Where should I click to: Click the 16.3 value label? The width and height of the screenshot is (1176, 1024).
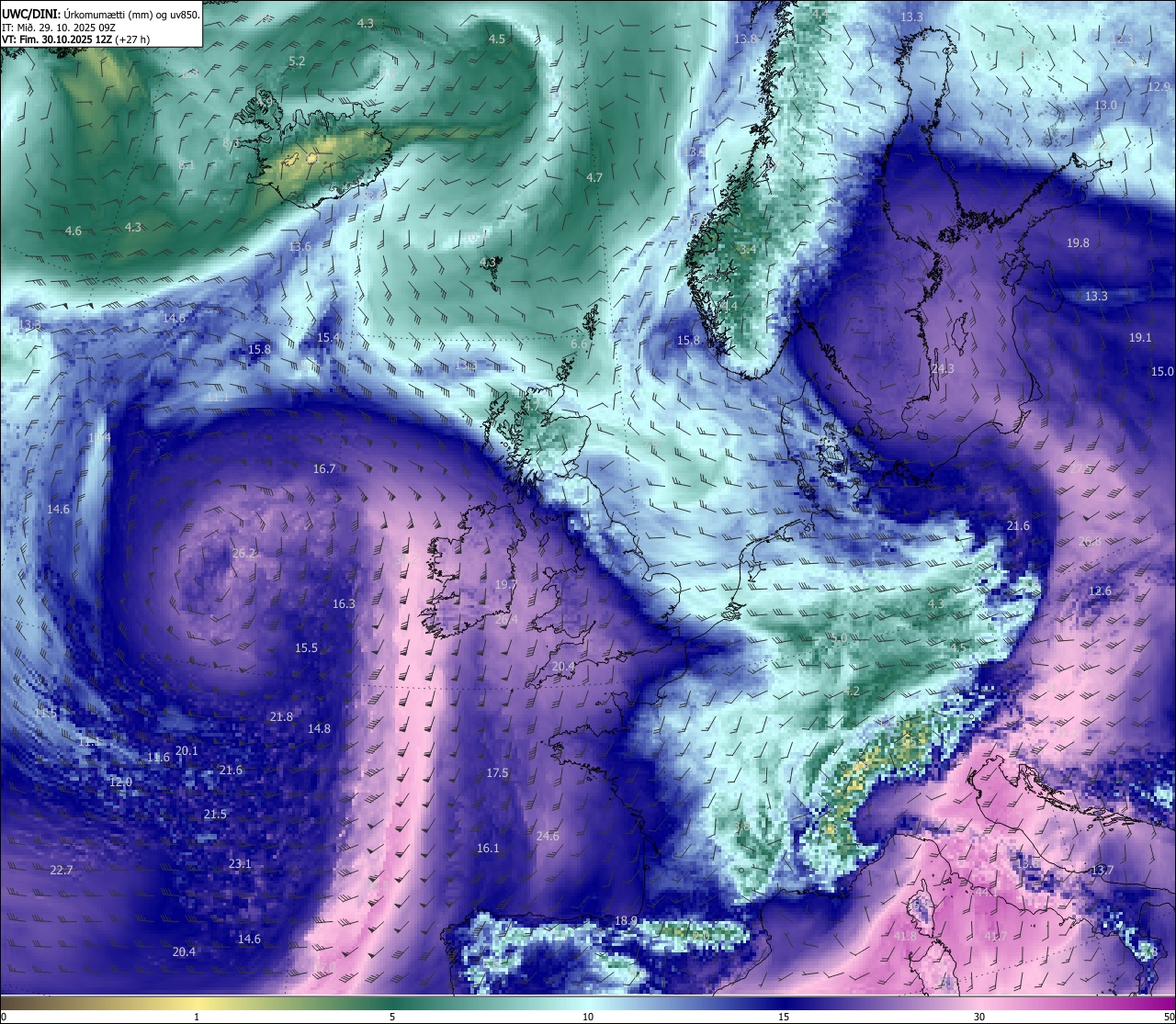click(x=344, y=604)
